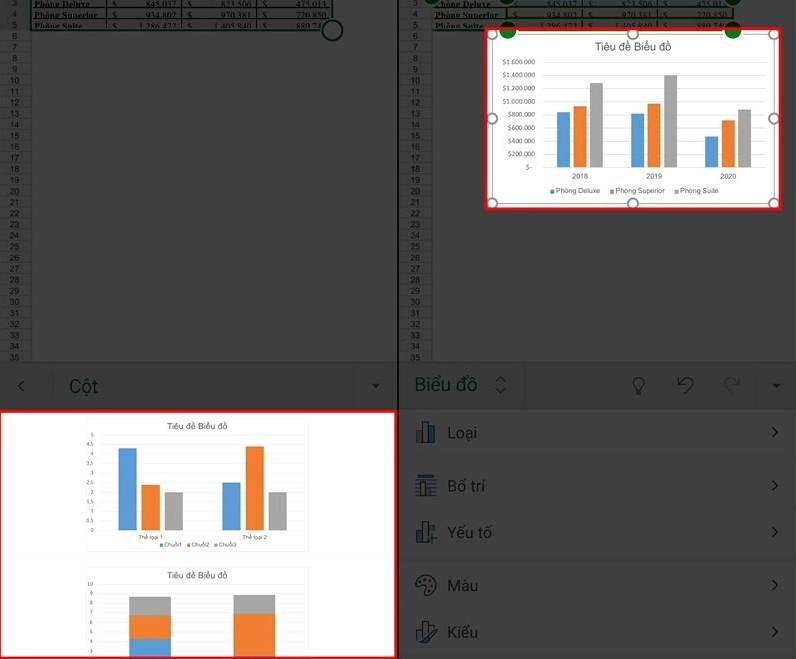Tap the Kiểu paintbrush icon
This screenshot has height=659, width=796.
pos(426,632)
